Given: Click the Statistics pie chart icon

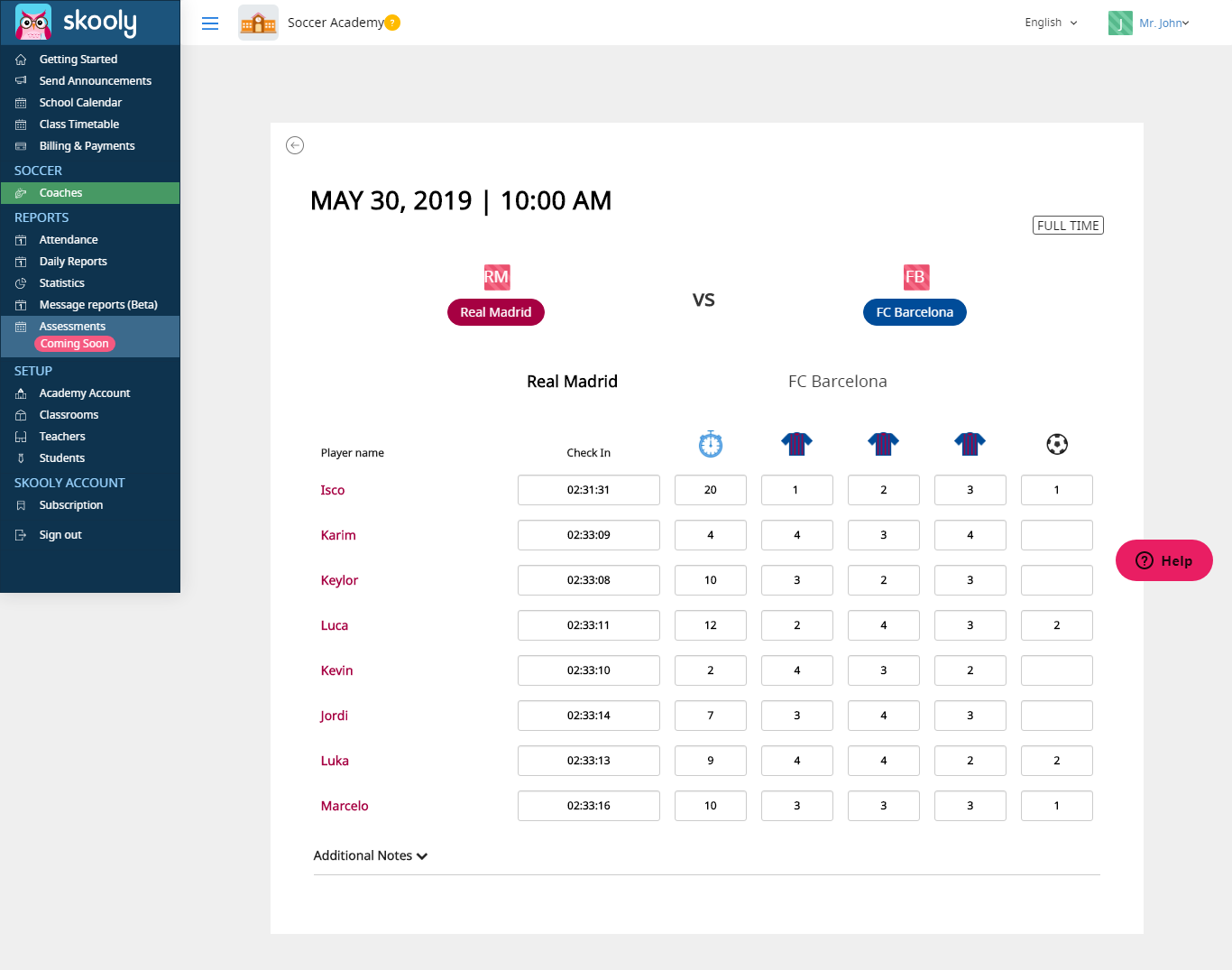Looking at the screenshot, I should click(x=21, y=283).
